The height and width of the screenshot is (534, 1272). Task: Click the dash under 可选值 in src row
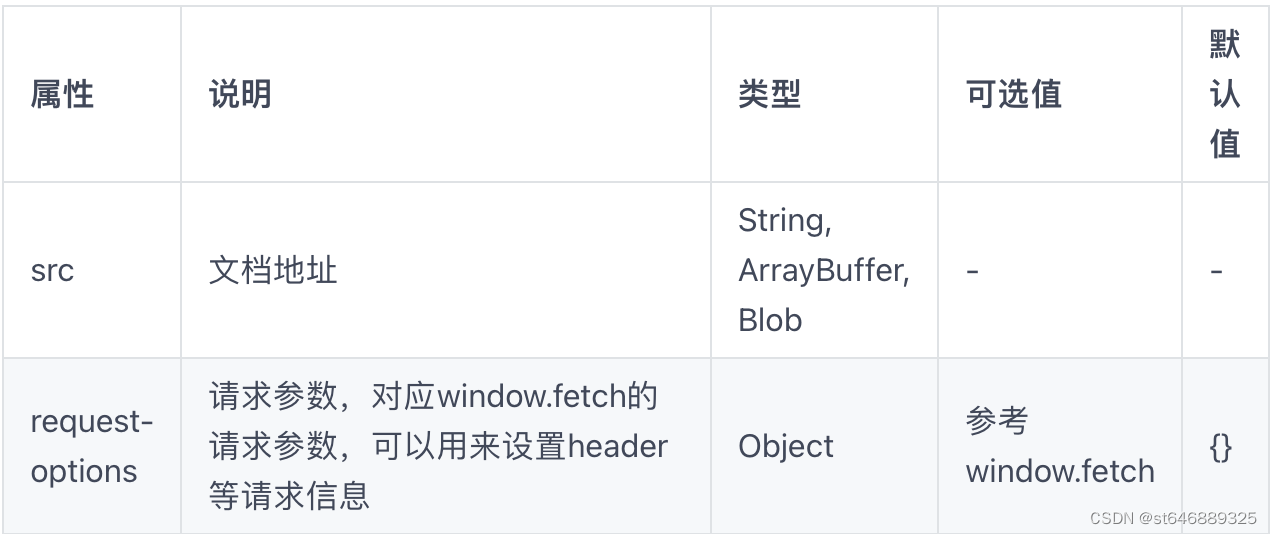coord(971,271)
